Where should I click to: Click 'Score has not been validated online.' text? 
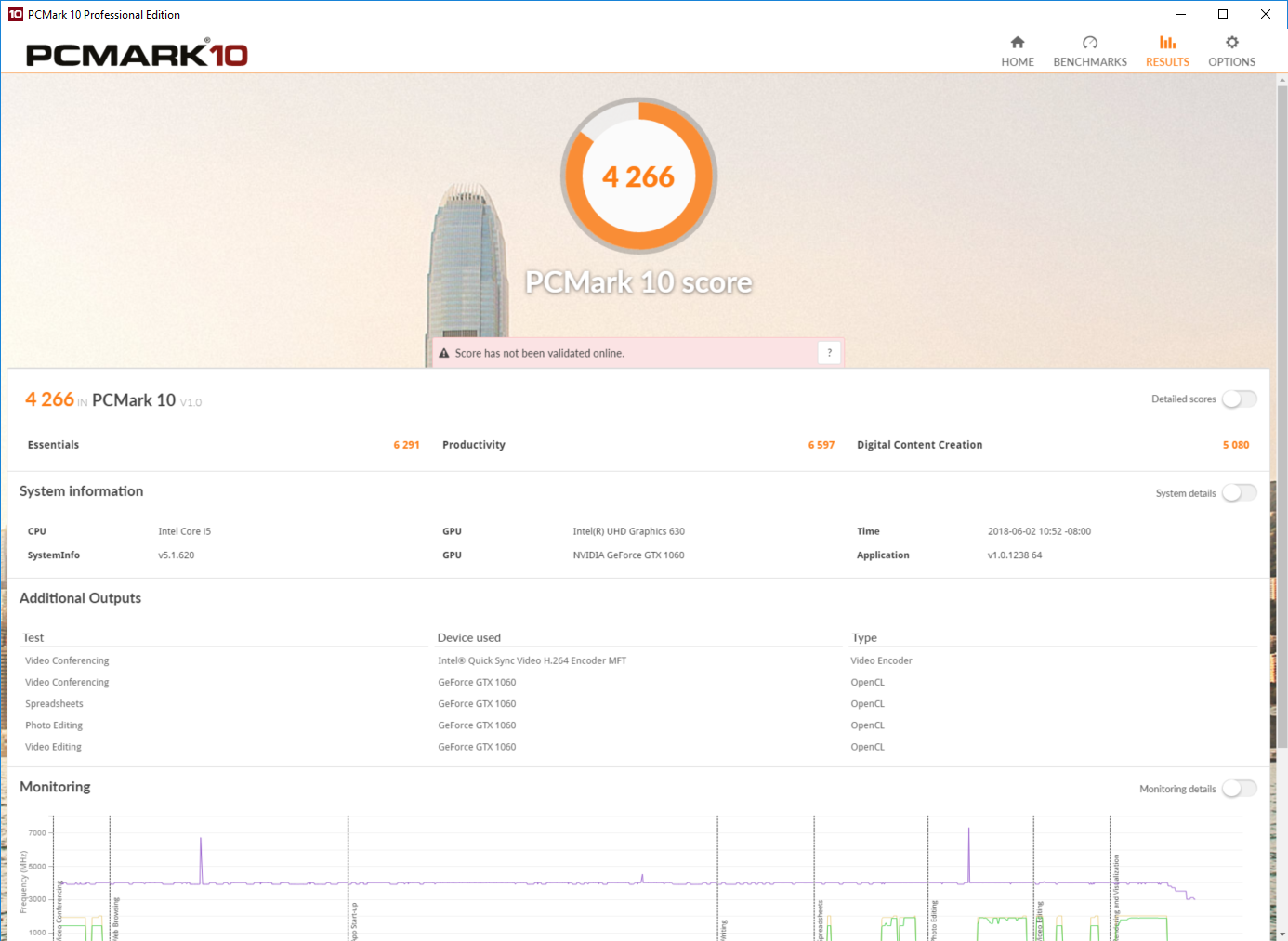pyautogui.click(x=539, y=353)
